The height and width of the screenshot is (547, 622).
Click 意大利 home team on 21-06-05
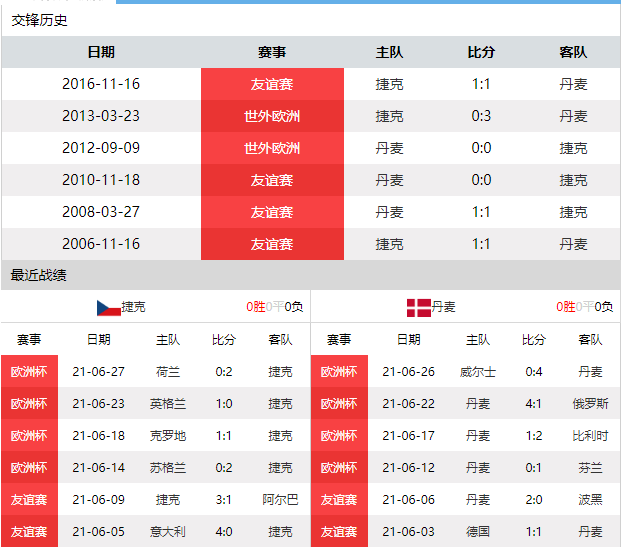(x=168, y=532)
